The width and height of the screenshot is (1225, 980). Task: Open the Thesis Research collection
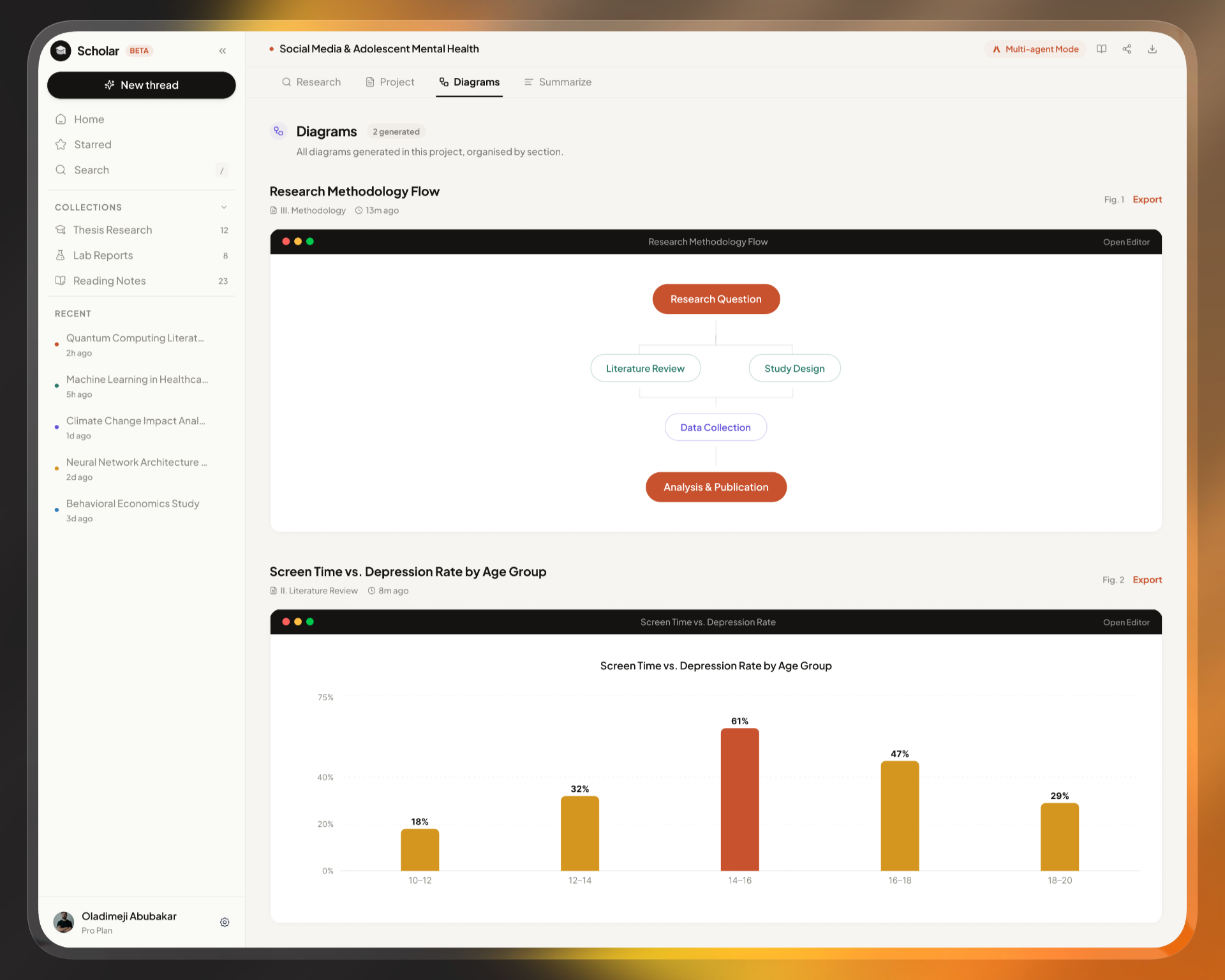112,230
